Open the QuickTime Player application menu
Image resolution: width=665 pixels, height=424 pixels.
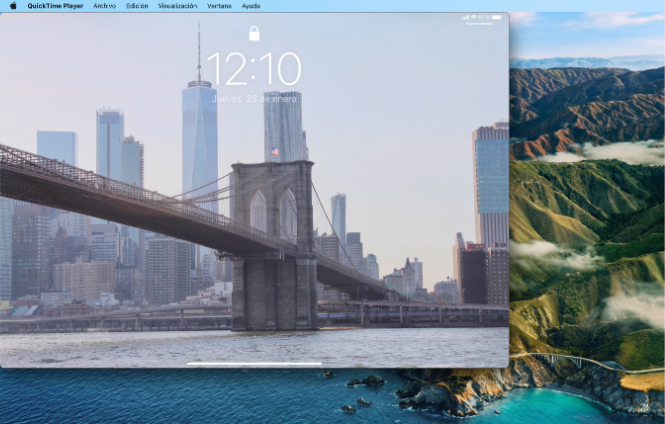tap(55, 6)
